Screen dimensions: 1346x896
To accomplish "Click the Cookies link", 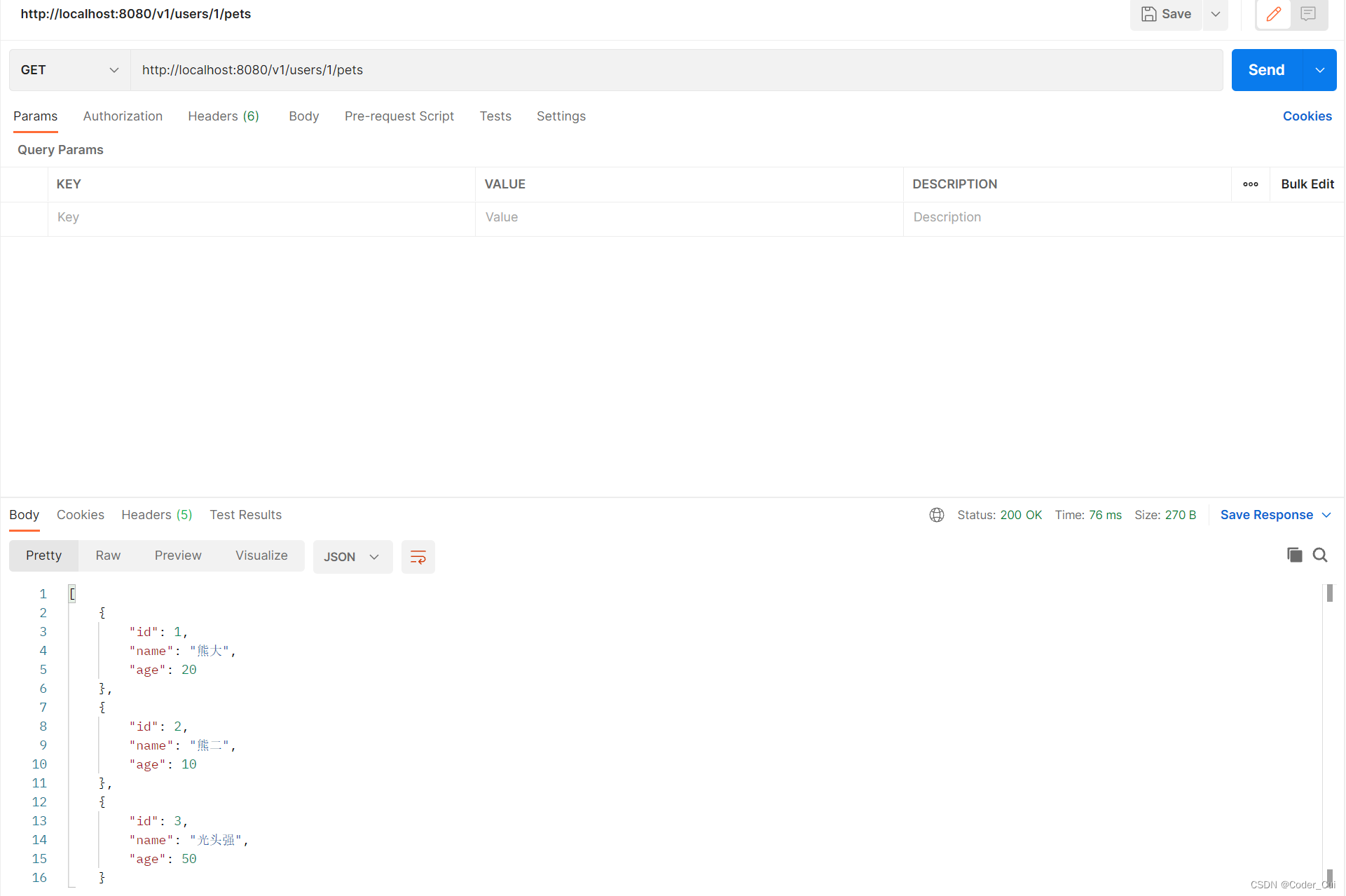I will coord(1307,116).
